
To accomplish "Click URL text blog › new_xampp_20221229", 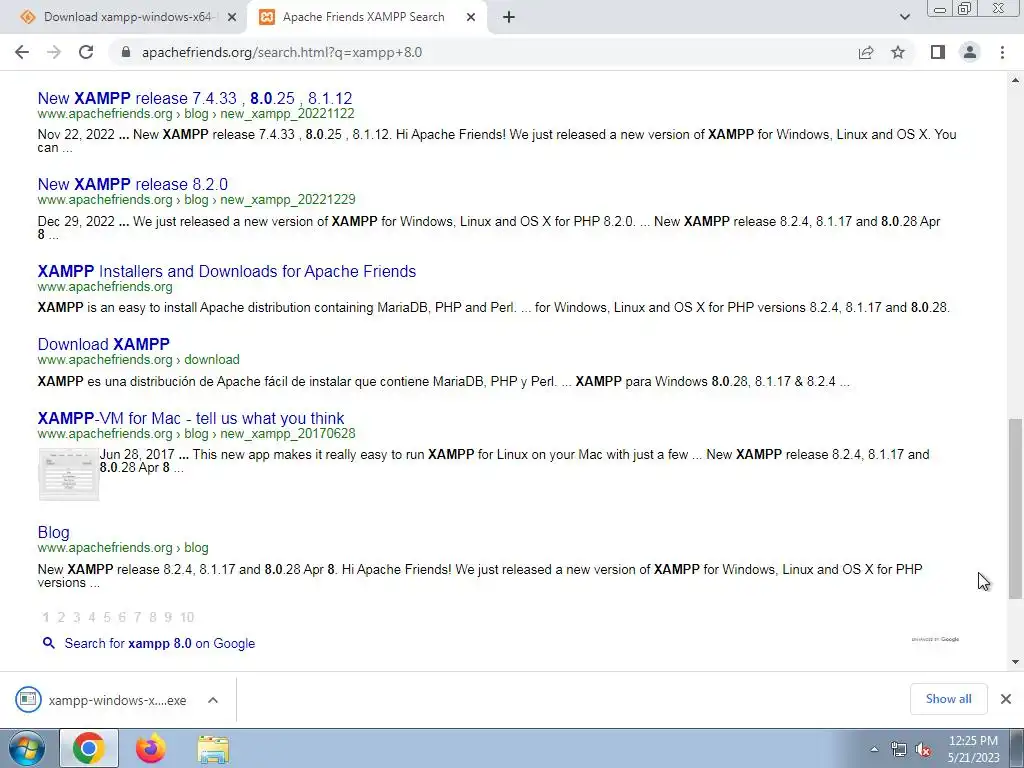I will (270, 200).
